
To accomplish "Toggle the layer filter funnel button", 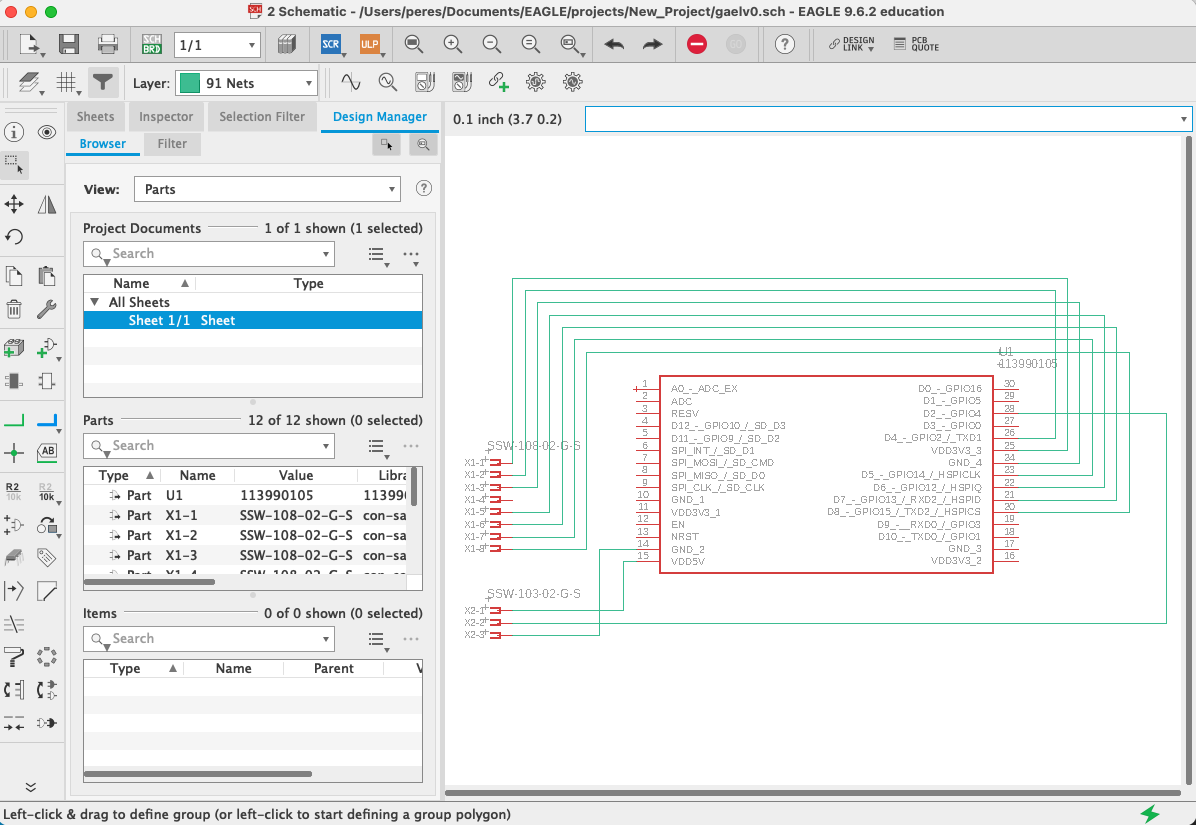I will 102,82.
